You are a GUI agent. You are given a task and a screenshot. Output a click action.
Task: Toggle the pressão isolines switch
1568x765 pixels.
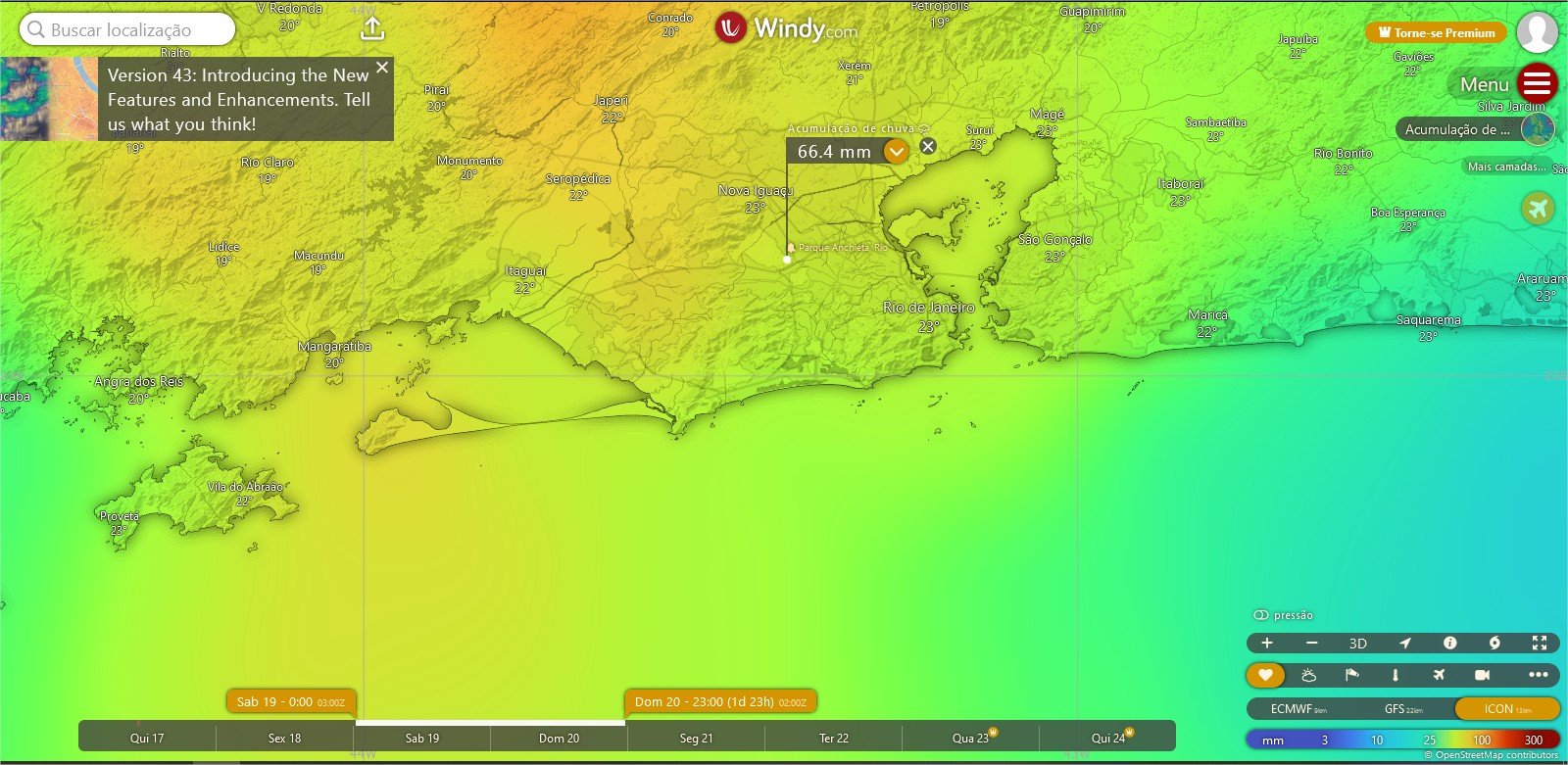coord(1261,615)
